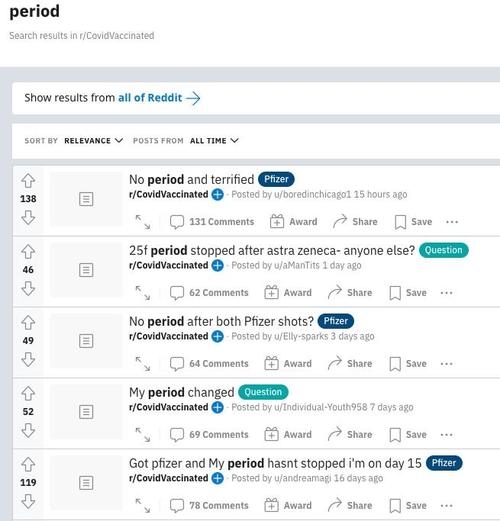Give an award to the 'Got pfizer' post
500x521 pixels.
click(x=288, y=506)
